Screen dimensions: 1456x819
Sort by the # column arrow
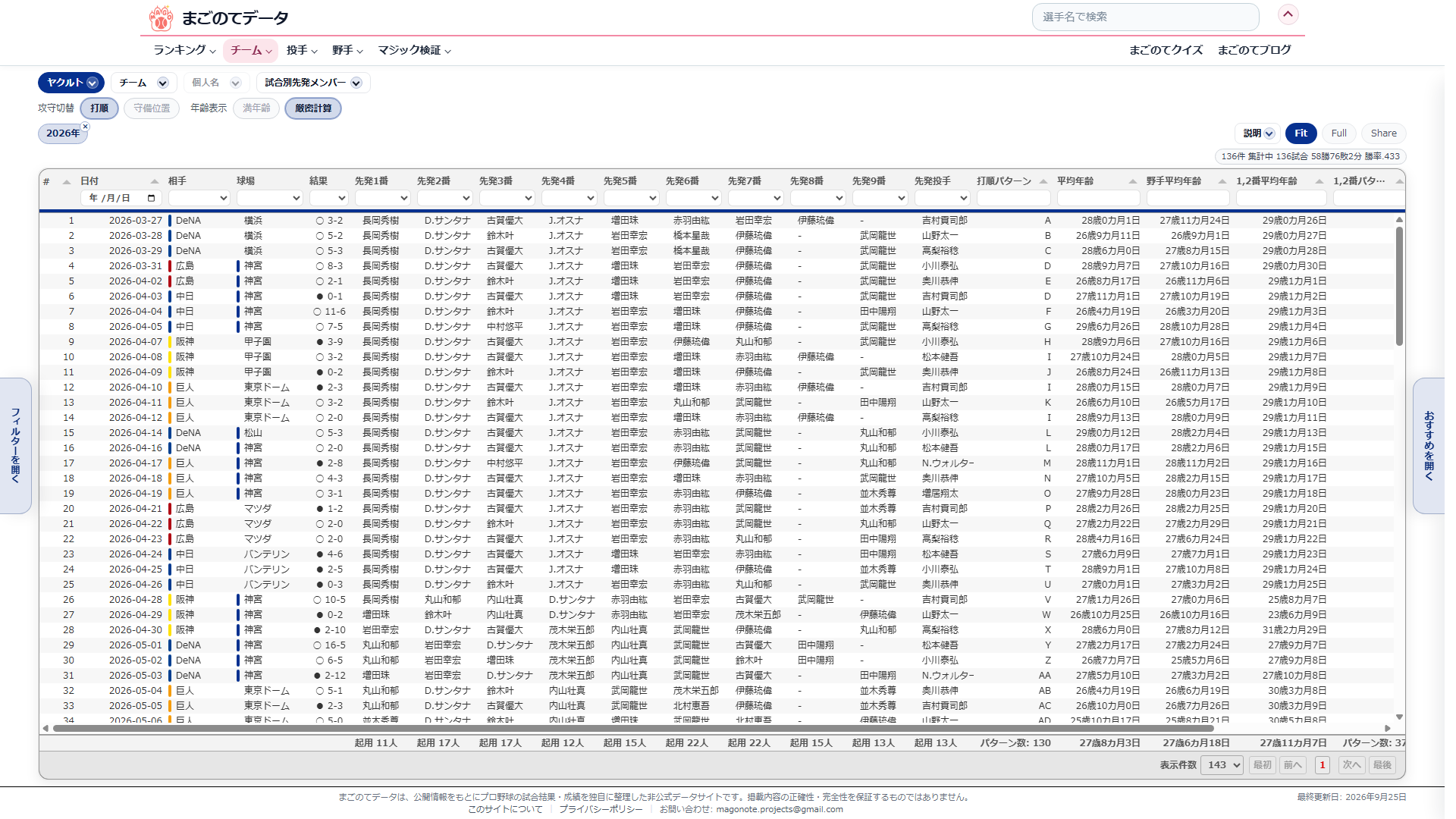tap(66, 182)
